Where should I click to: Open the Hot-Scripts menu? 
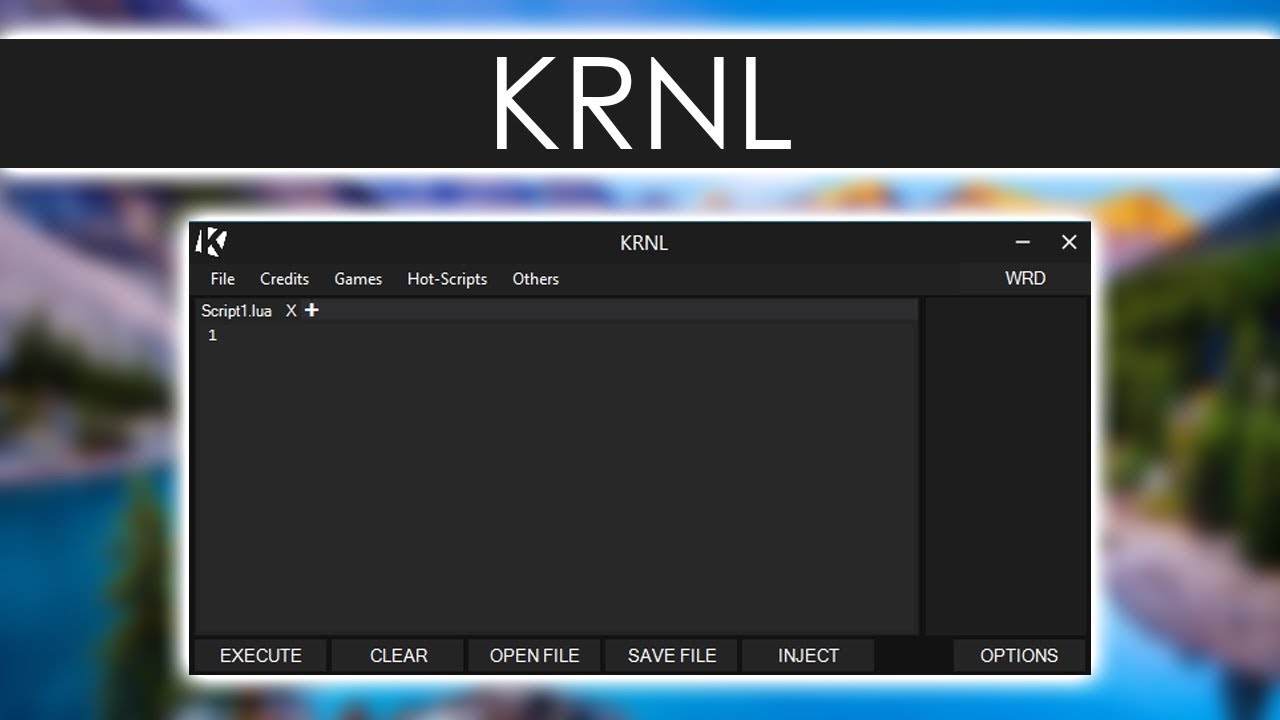tap(447, 279)
